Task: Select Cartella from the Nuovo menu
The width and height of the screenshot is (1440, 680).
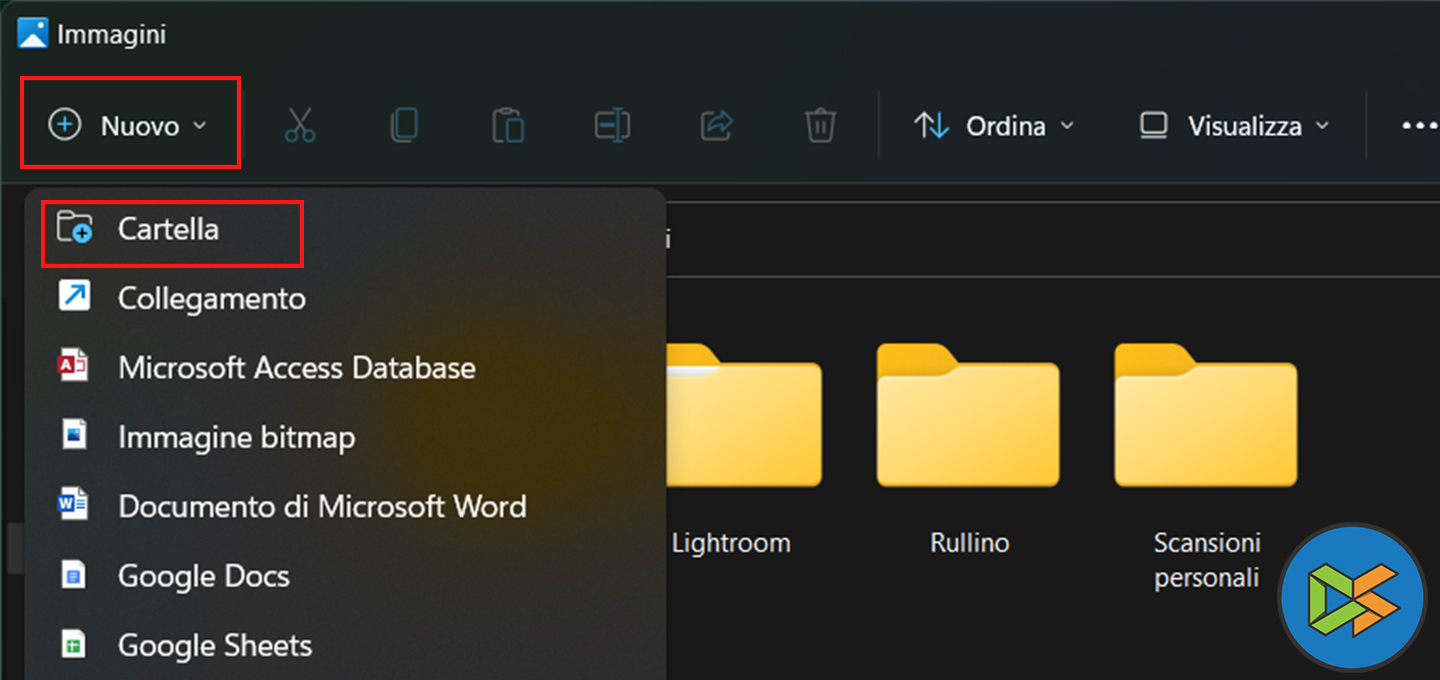Action: 168,229
